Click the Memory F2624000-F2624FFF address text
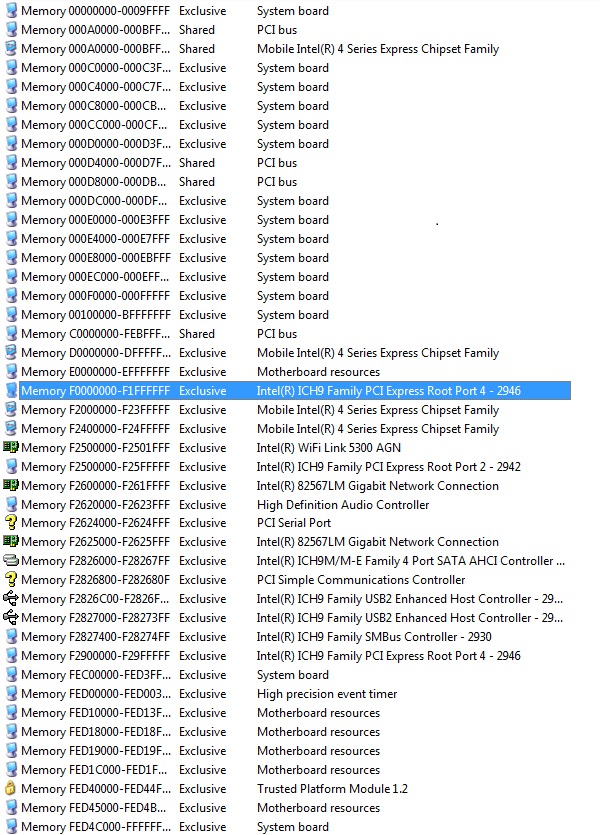 [96, 522]
